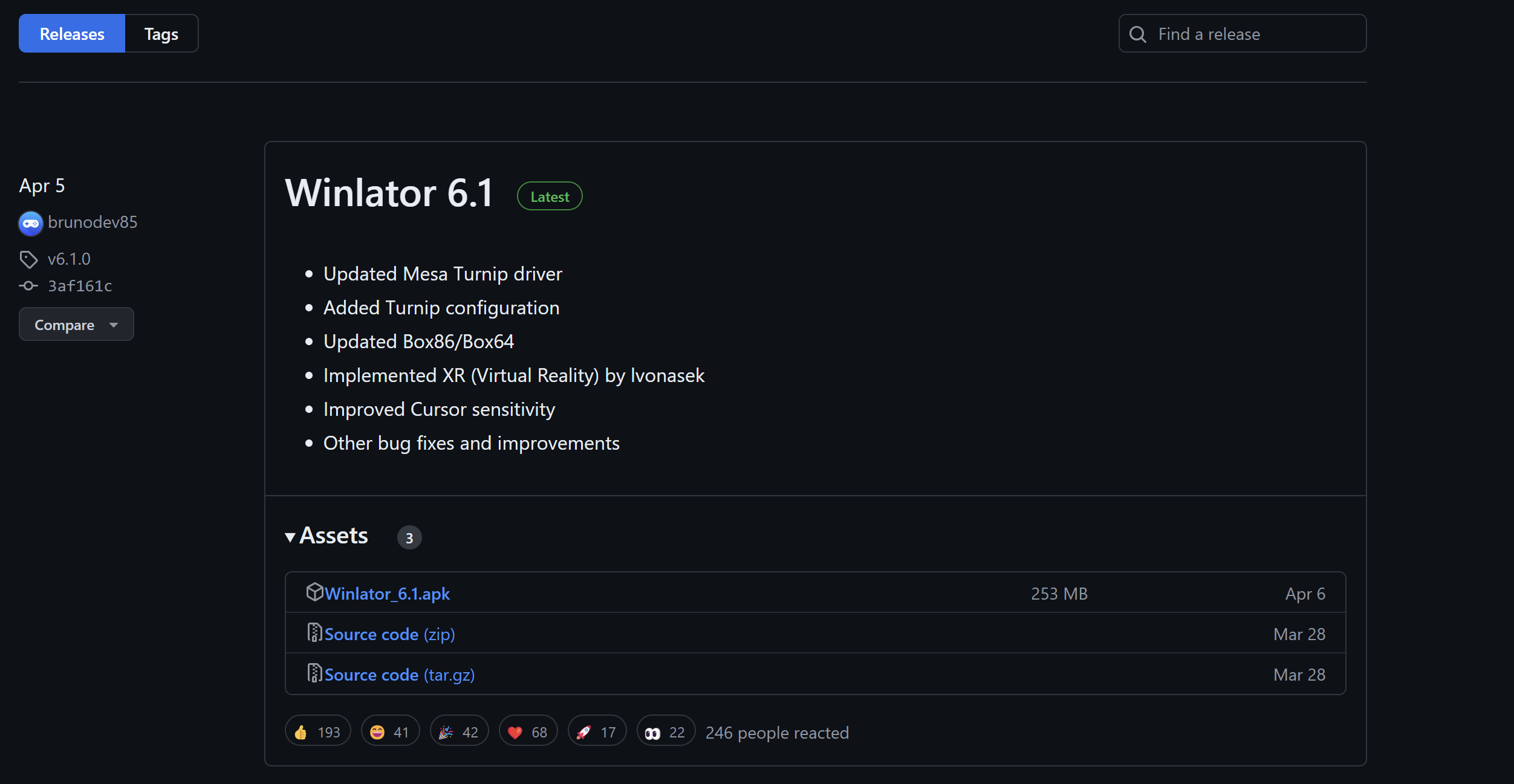Click the Assets count badge 3

tap(409, 537)
